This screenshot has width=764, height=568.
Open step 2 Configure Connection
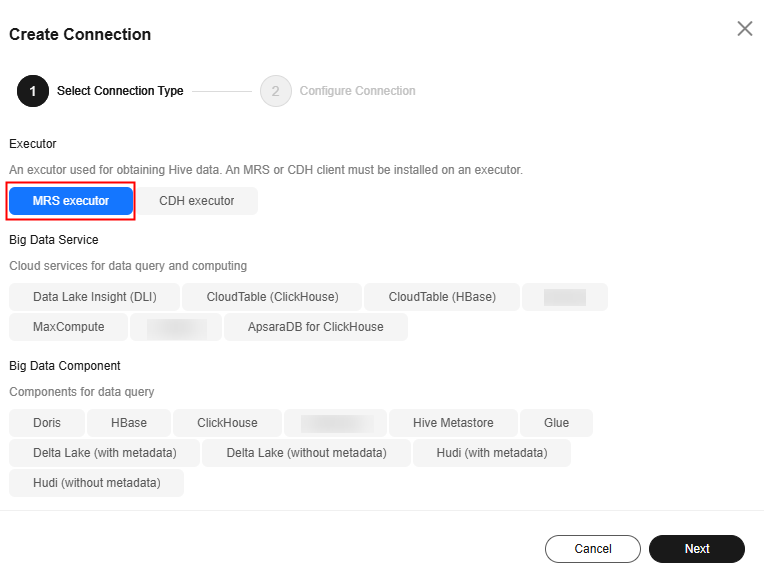(338, 91)
